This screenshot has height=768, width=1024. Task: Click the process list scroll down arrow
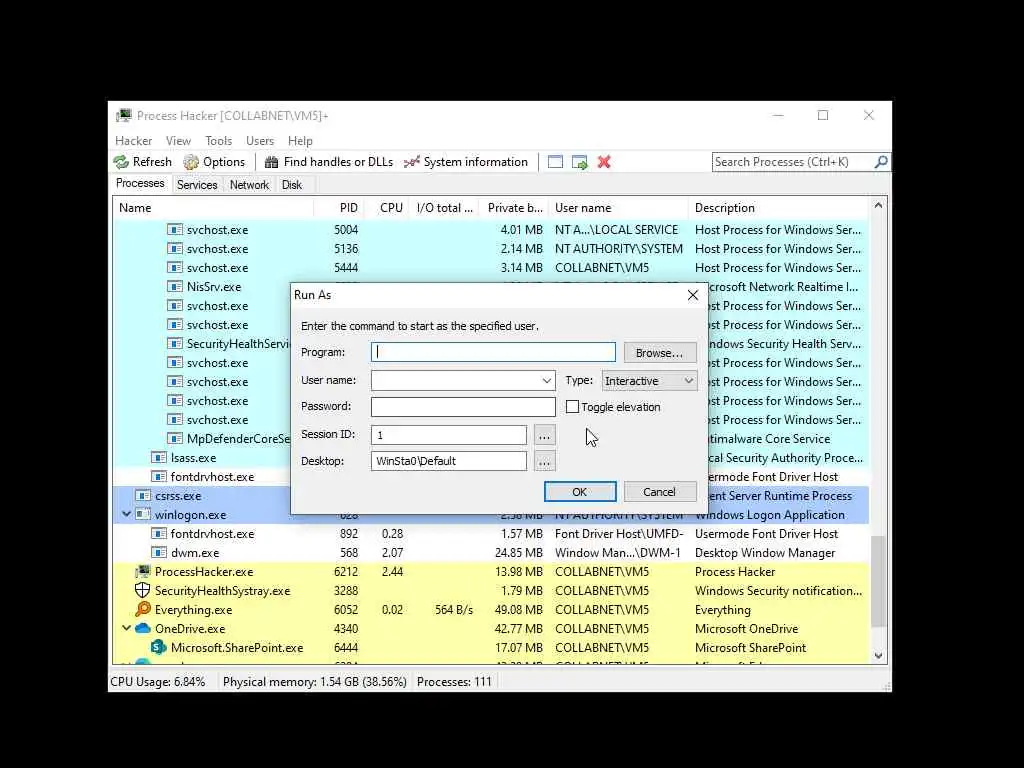(x=878, y=656)
